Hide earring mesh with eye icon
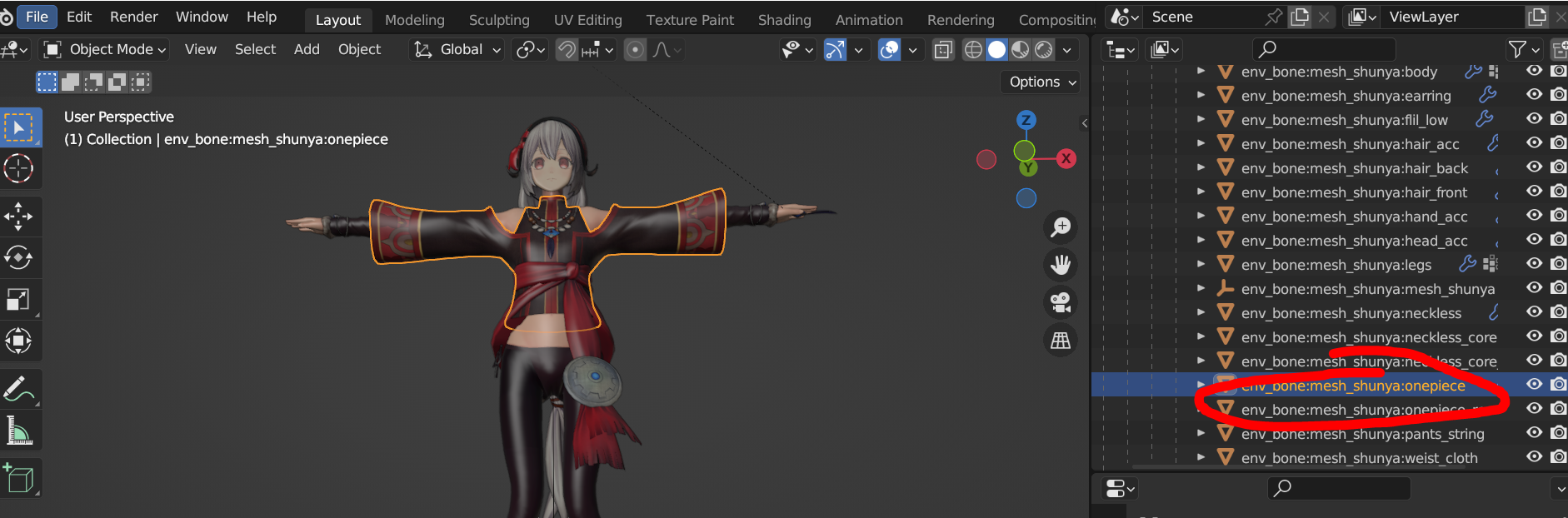The height and width of the screenshot is (518, 1568). (1534, 95)
